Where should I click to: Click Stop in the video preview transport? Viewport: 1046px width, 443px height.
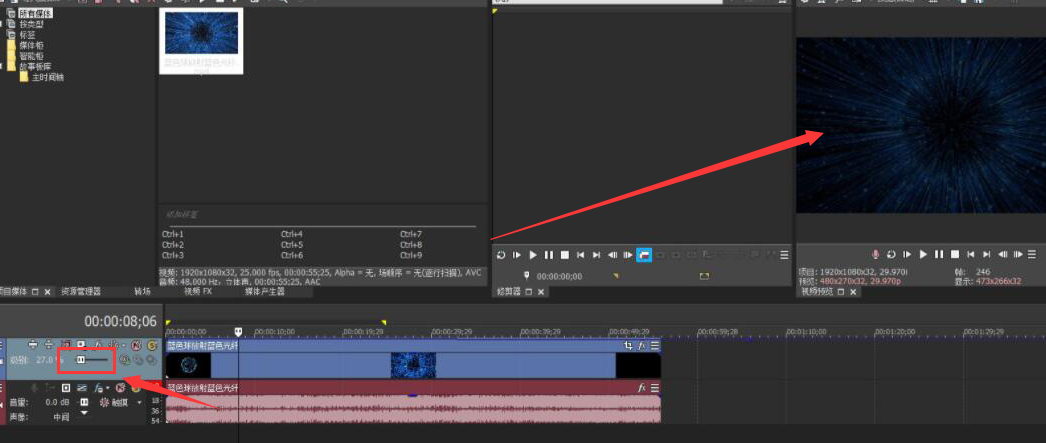pos(955,254)
